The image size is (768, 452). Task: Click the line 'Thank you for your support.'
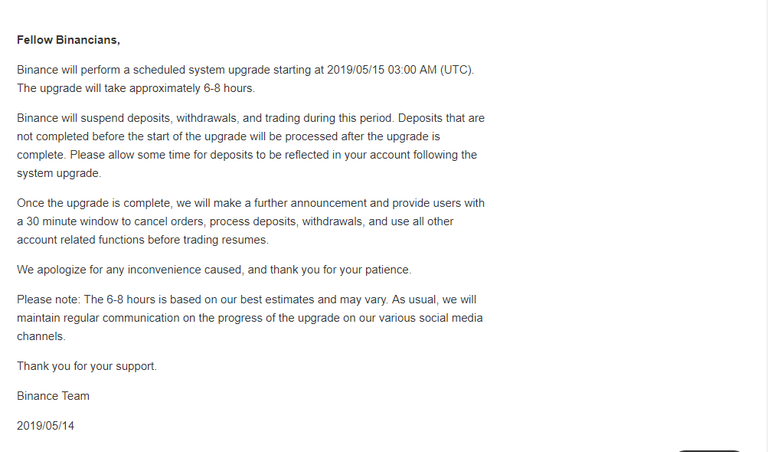pos(87,366)
